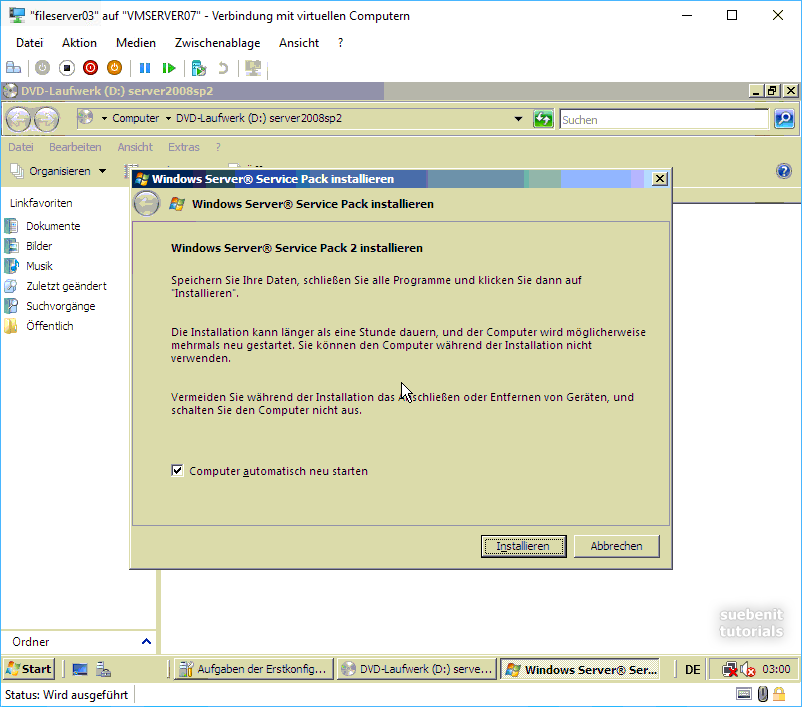The height and width of the screenshot is (707, 802).
Task: Open Bilder in Linkfavoriten
Action: tap(39, 246)
